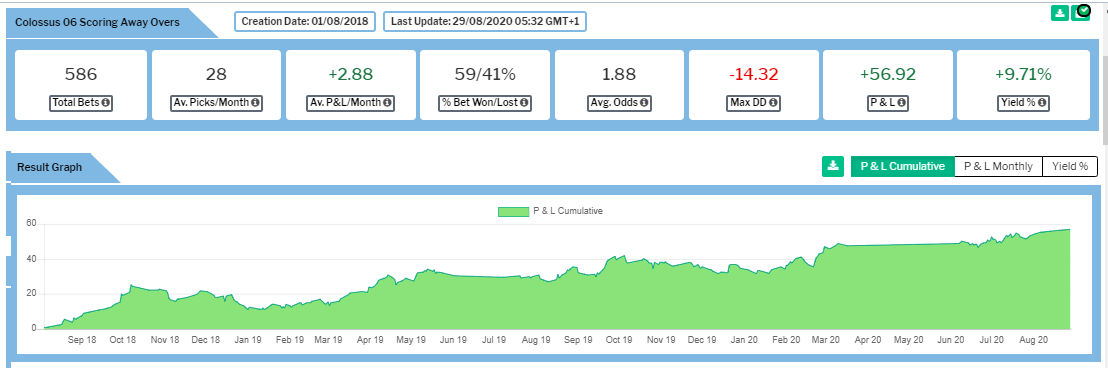This screenshot has height=368, width=1108.
Task: Download the Result Graph via green download icon
Action: point(833,166)
